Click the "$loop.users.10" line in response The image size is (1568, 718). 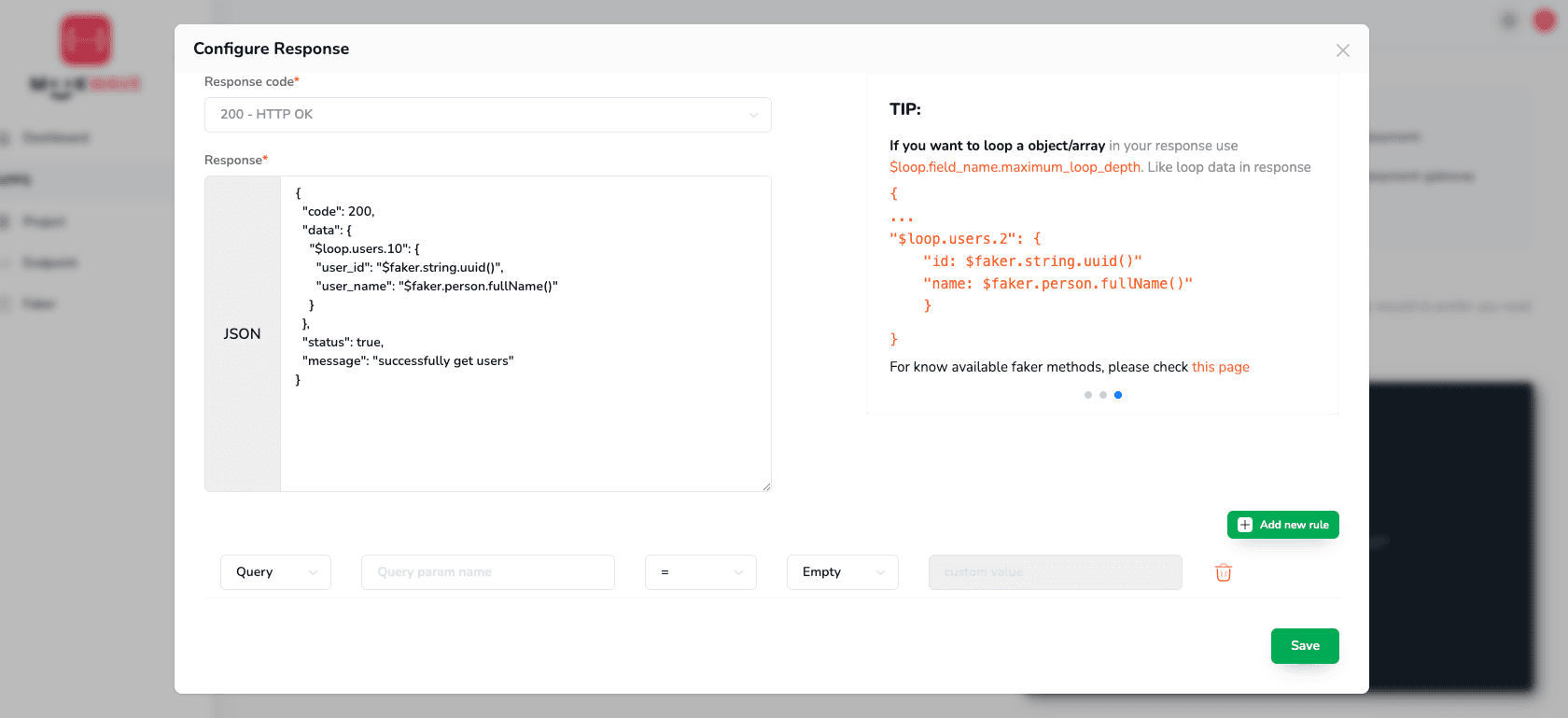365,249
